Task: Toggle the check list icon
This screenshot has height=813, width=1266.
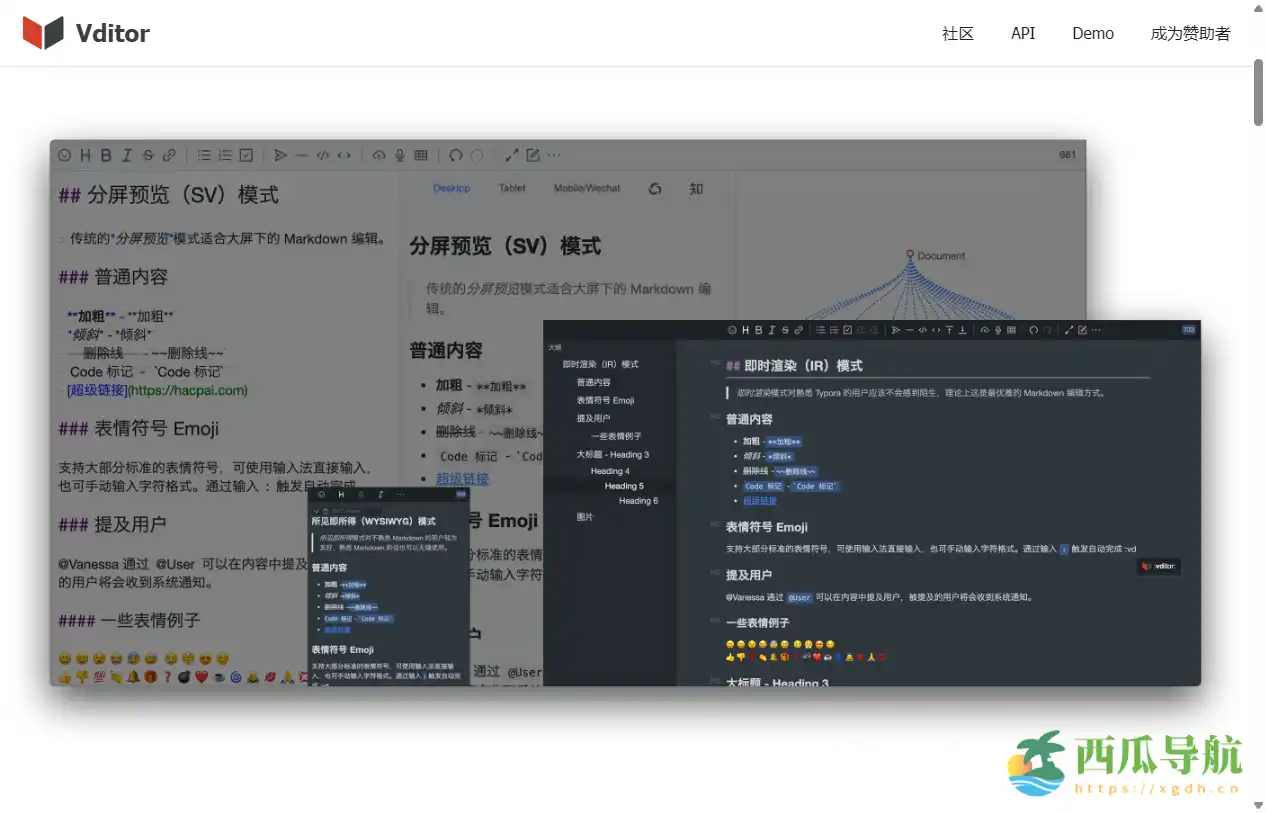Action: [246, 155]
